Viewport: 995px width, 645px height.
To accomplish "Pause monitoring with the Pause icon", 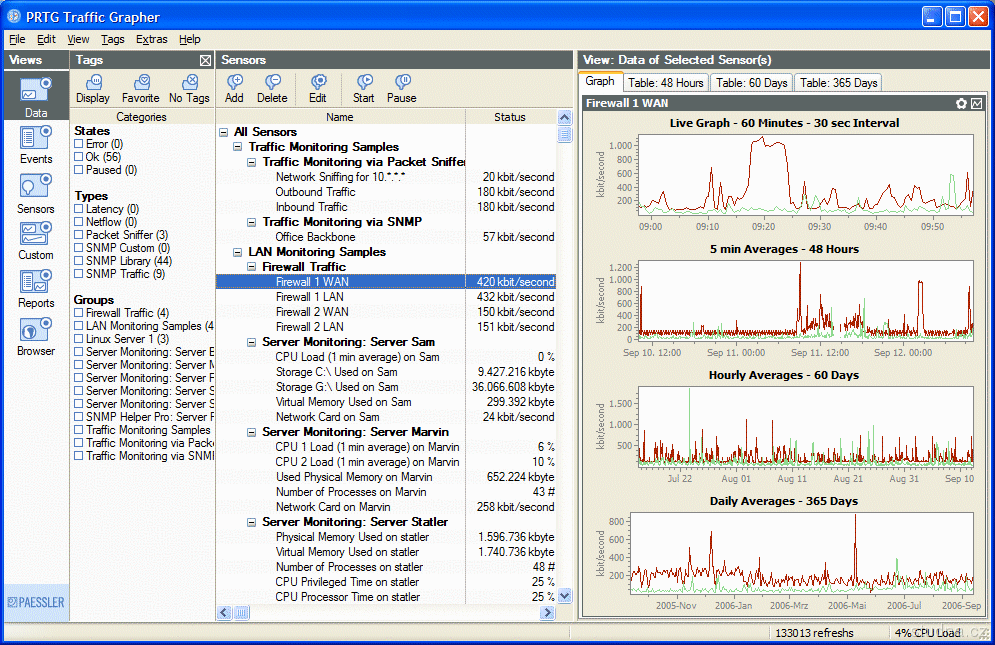I will 402,83.
